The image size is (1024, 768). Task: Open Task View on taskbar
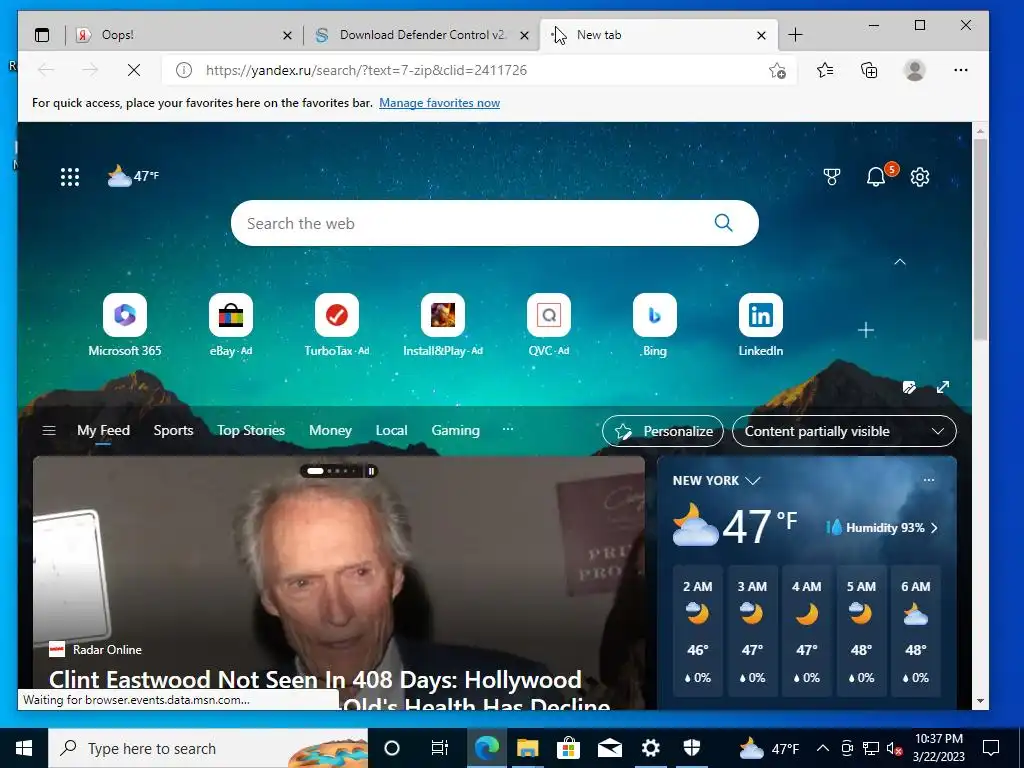click(x=440, y=748)
